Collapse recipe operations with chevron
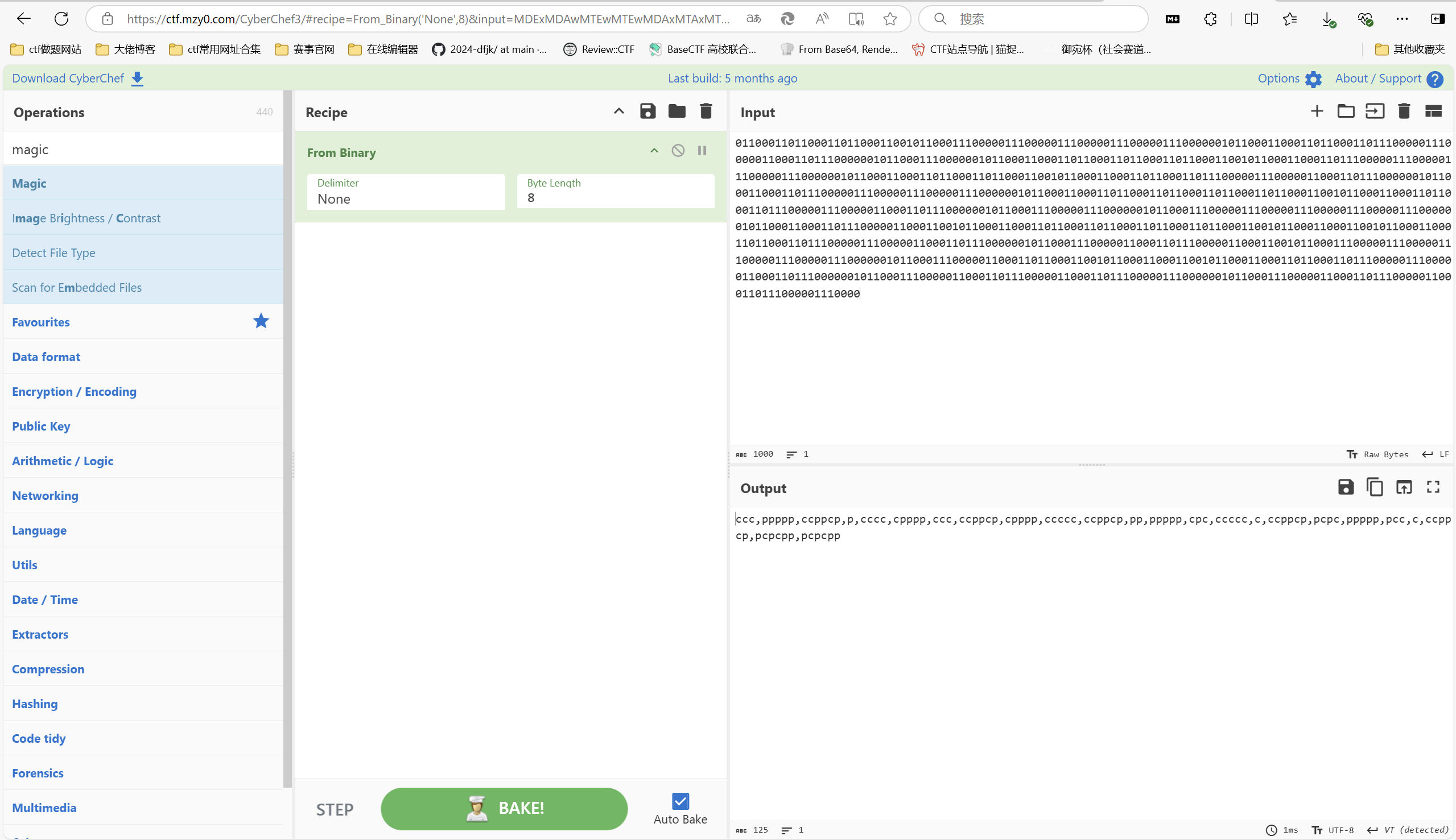1456x840 pixels. point(618,111)
